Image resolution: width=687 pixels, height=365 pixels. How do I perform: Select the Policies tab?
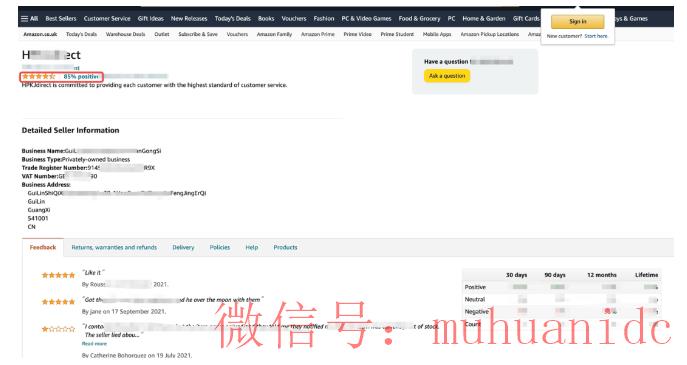coord(220,248)
